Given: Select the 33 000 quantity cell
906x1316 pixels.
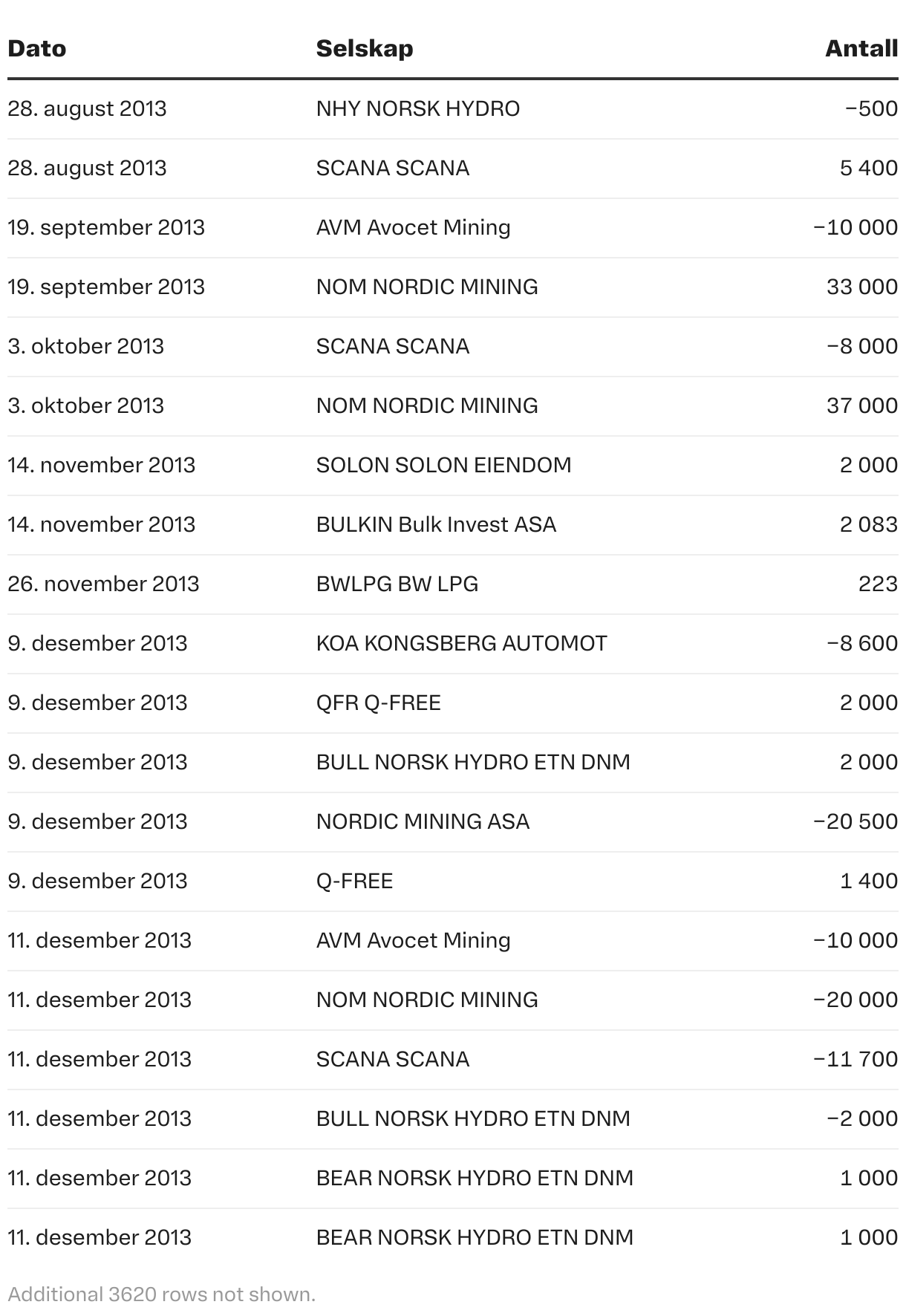Looking at the screenshot, I should [861, 287].
